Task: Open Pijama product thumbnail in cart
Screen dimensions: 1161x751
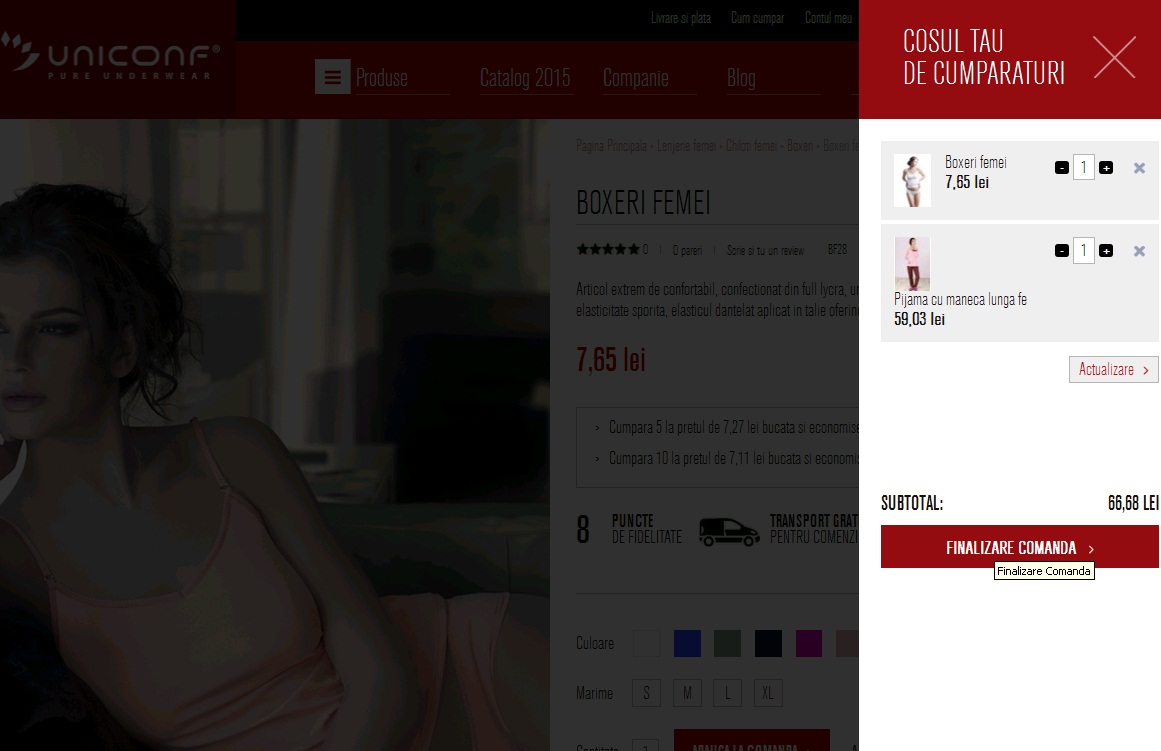Action: tap(912, 264)
